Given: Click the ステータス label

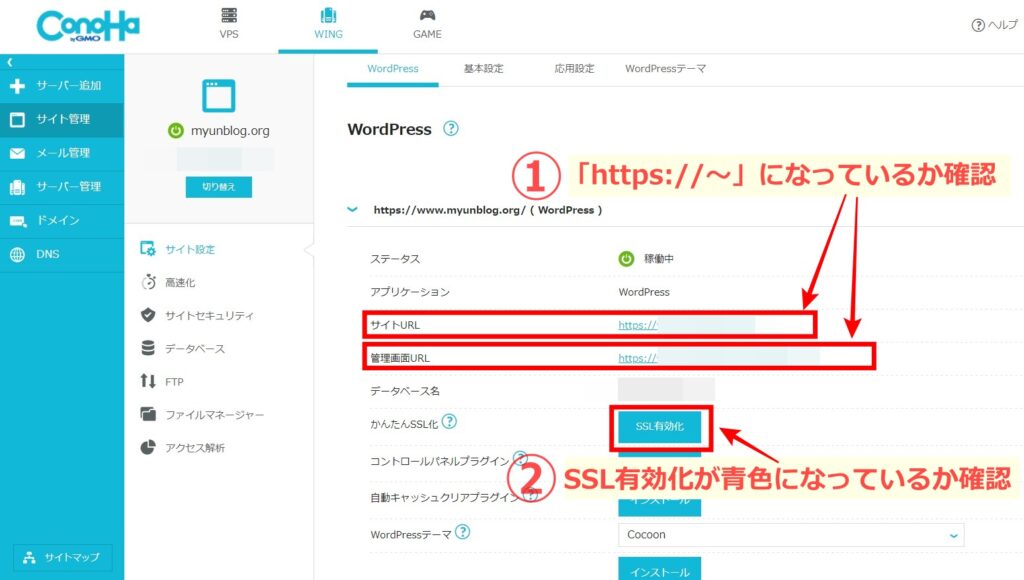Looking at the screenshot, I should pos(395,259).
